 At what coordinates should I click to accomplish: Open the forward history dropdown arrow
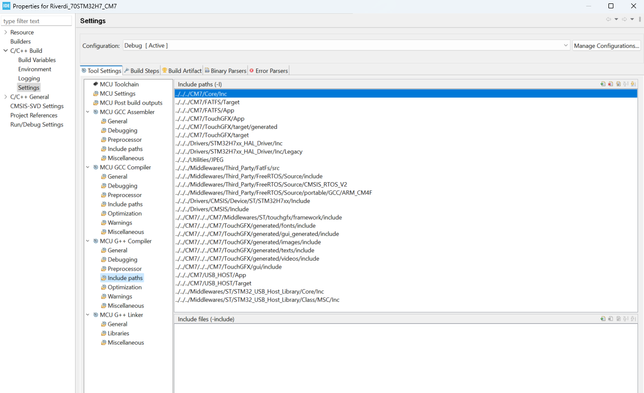coord(632,19)
